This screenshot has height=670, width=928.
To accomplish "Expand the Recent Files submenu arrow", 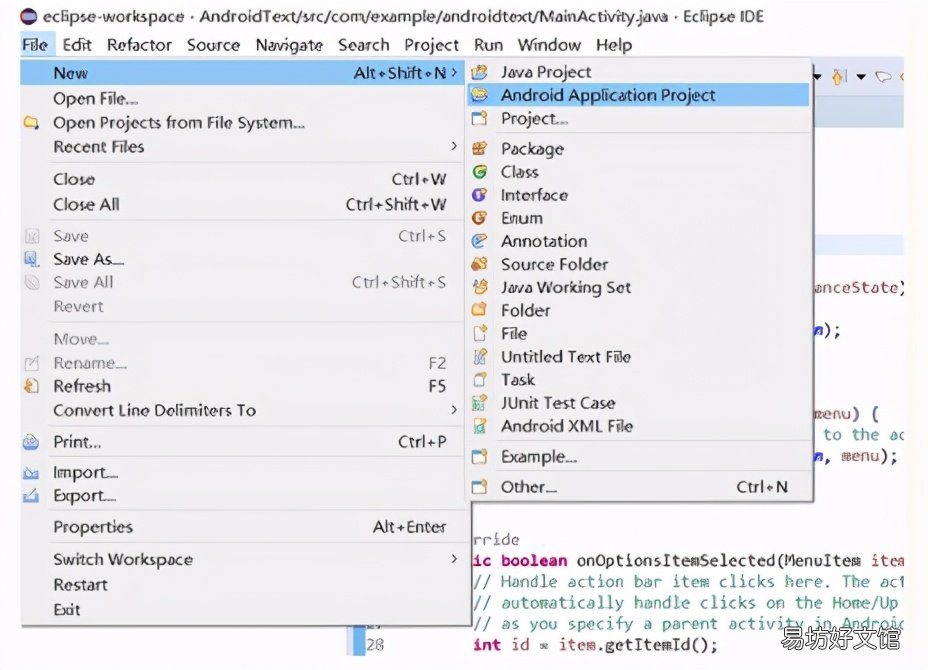I will 454,146.
